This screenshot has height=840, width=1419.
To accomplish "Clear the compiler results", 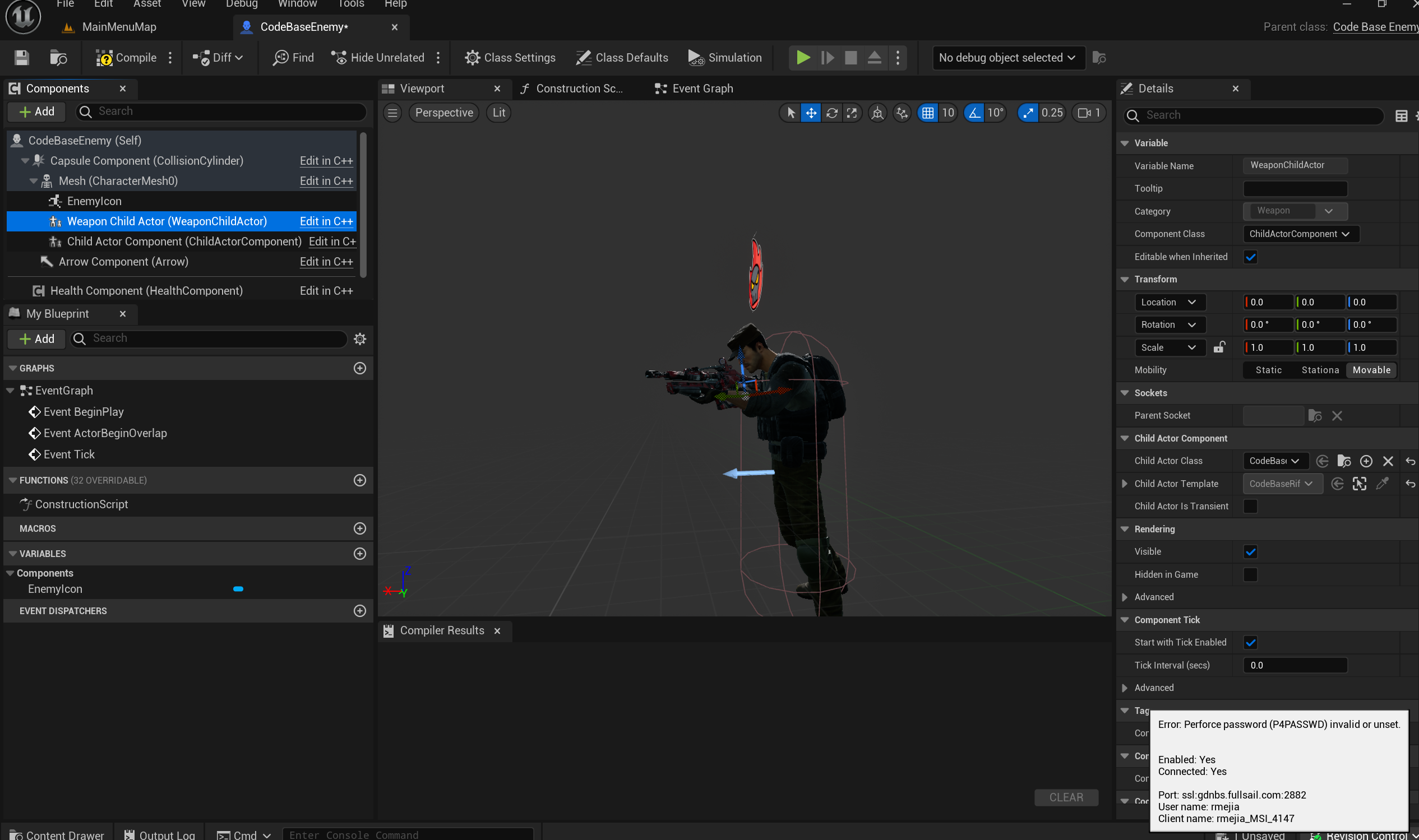I will [x=1066, y=797].
